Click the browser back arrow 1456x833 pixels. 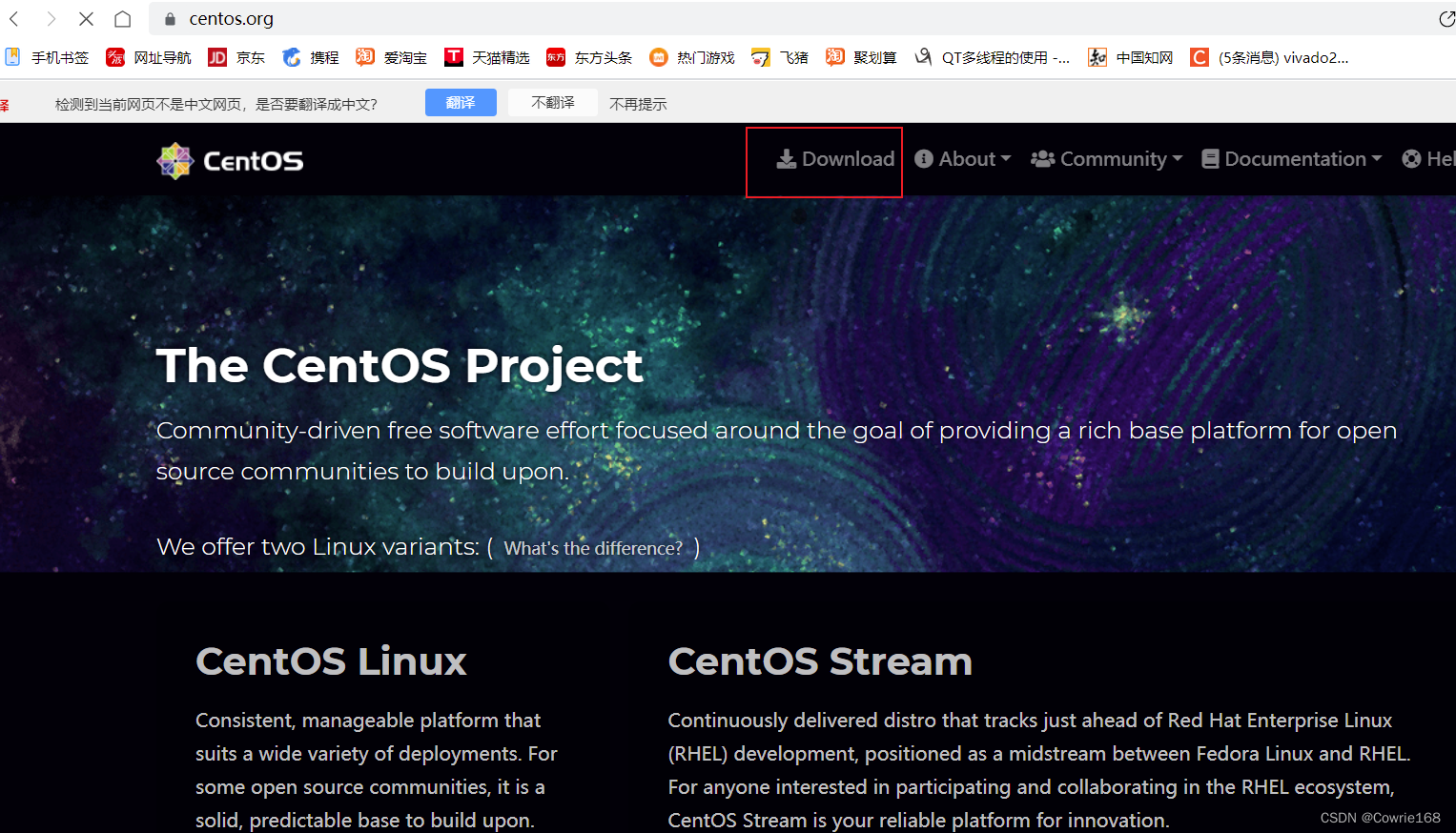[x=15, y=18]
